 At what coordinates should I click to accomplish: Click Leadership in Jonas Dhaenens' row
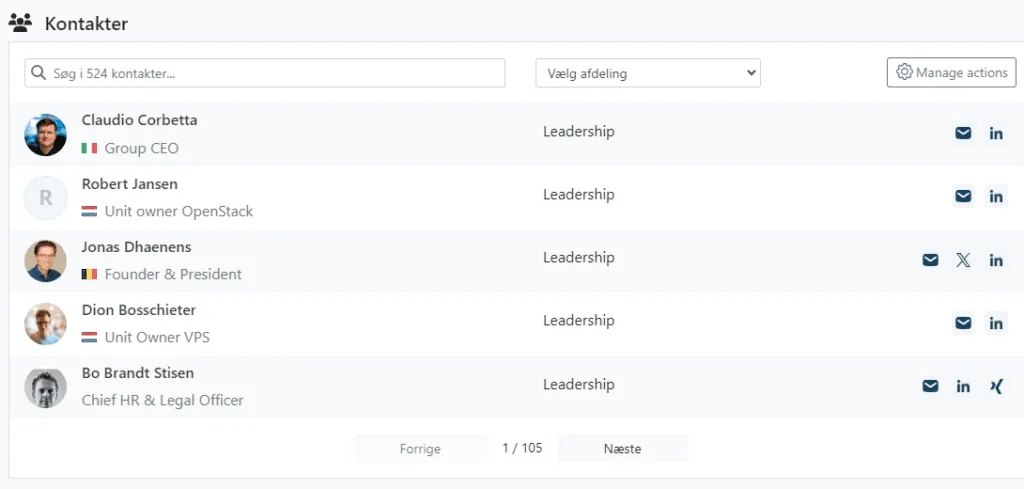(579, 258)
